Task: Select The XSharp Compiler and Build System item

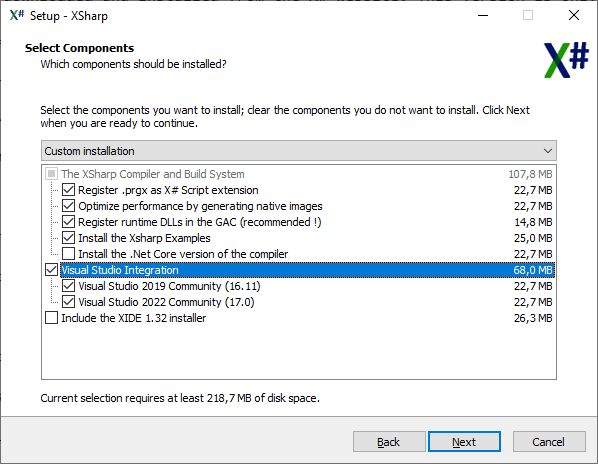Action: [x=153, y=174]
